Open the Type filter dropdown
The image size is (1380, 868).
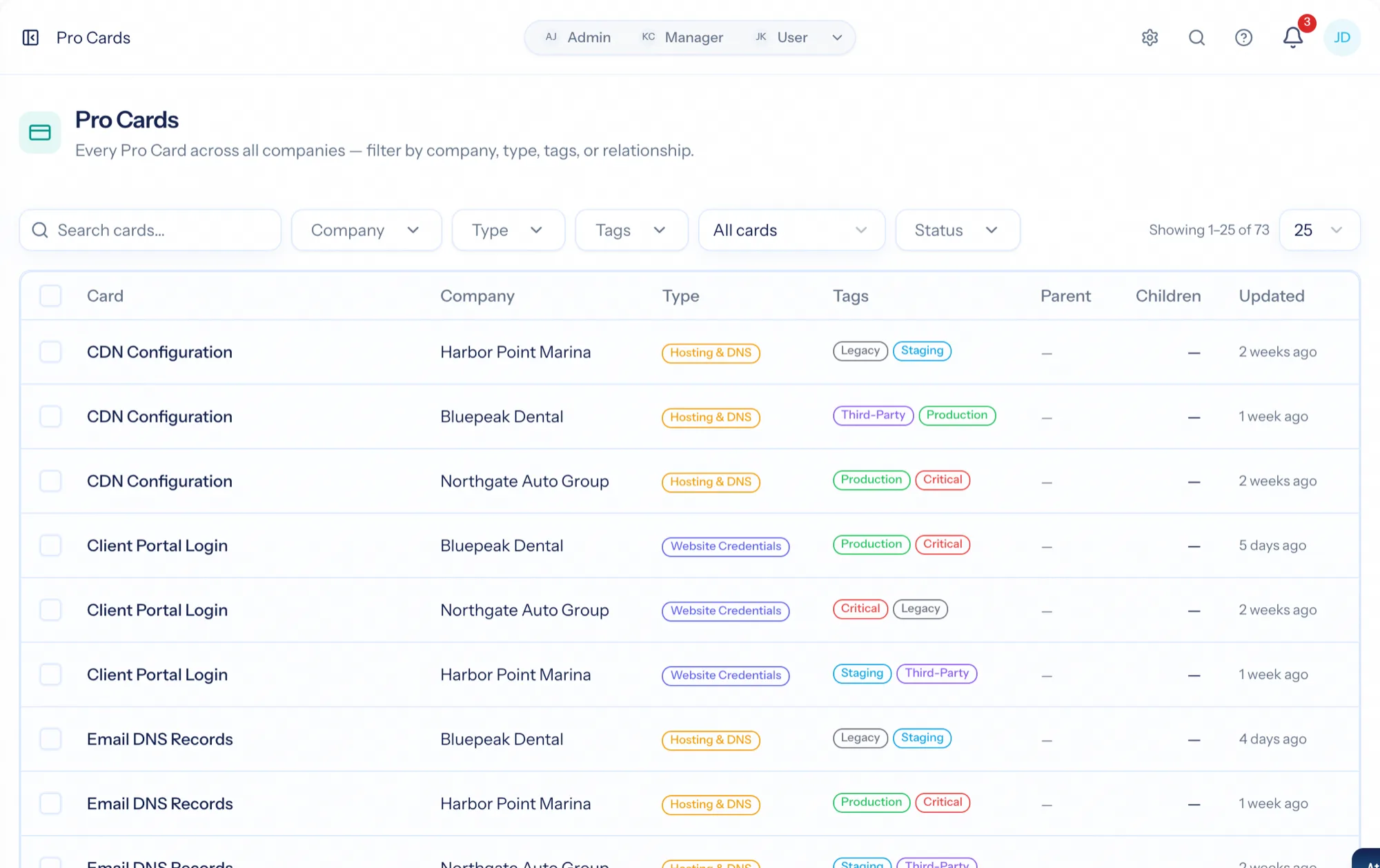point(509,230)
